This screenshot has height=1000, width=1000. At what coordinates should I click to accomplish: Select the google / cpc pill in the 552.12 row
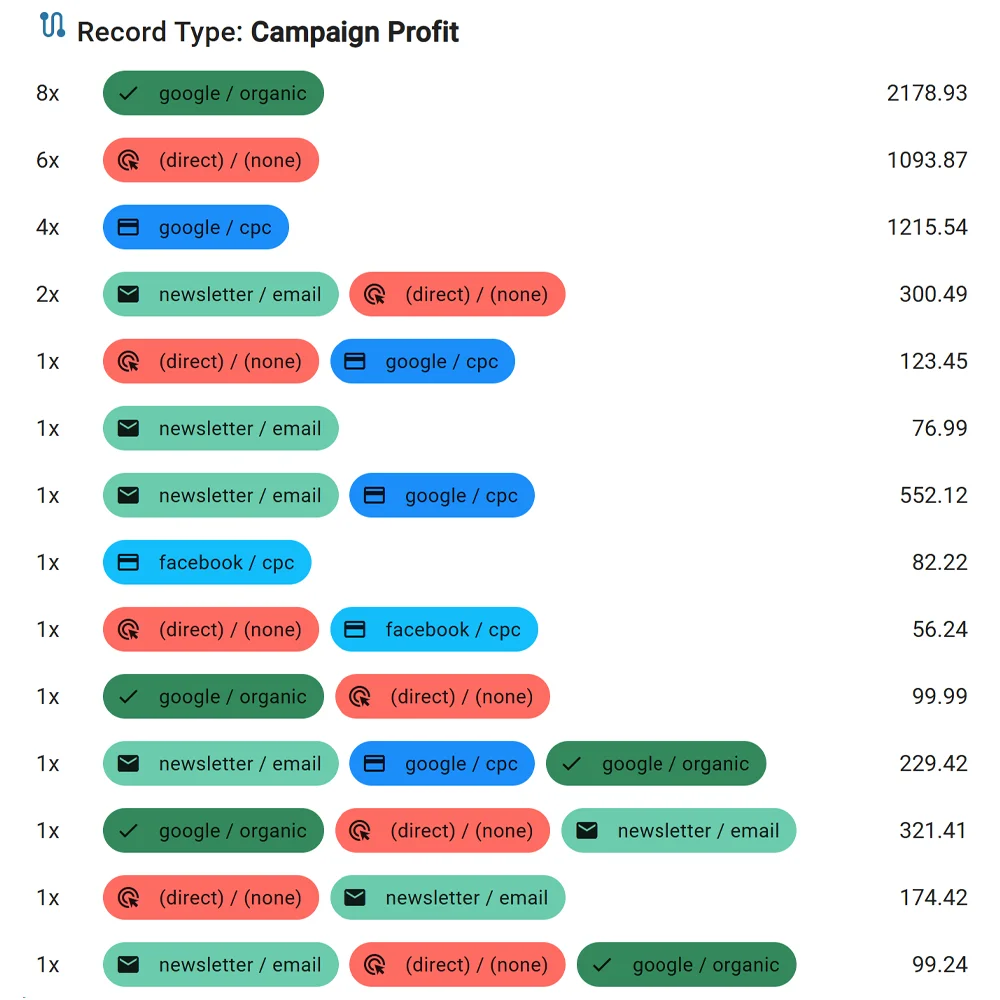point(441,495)
